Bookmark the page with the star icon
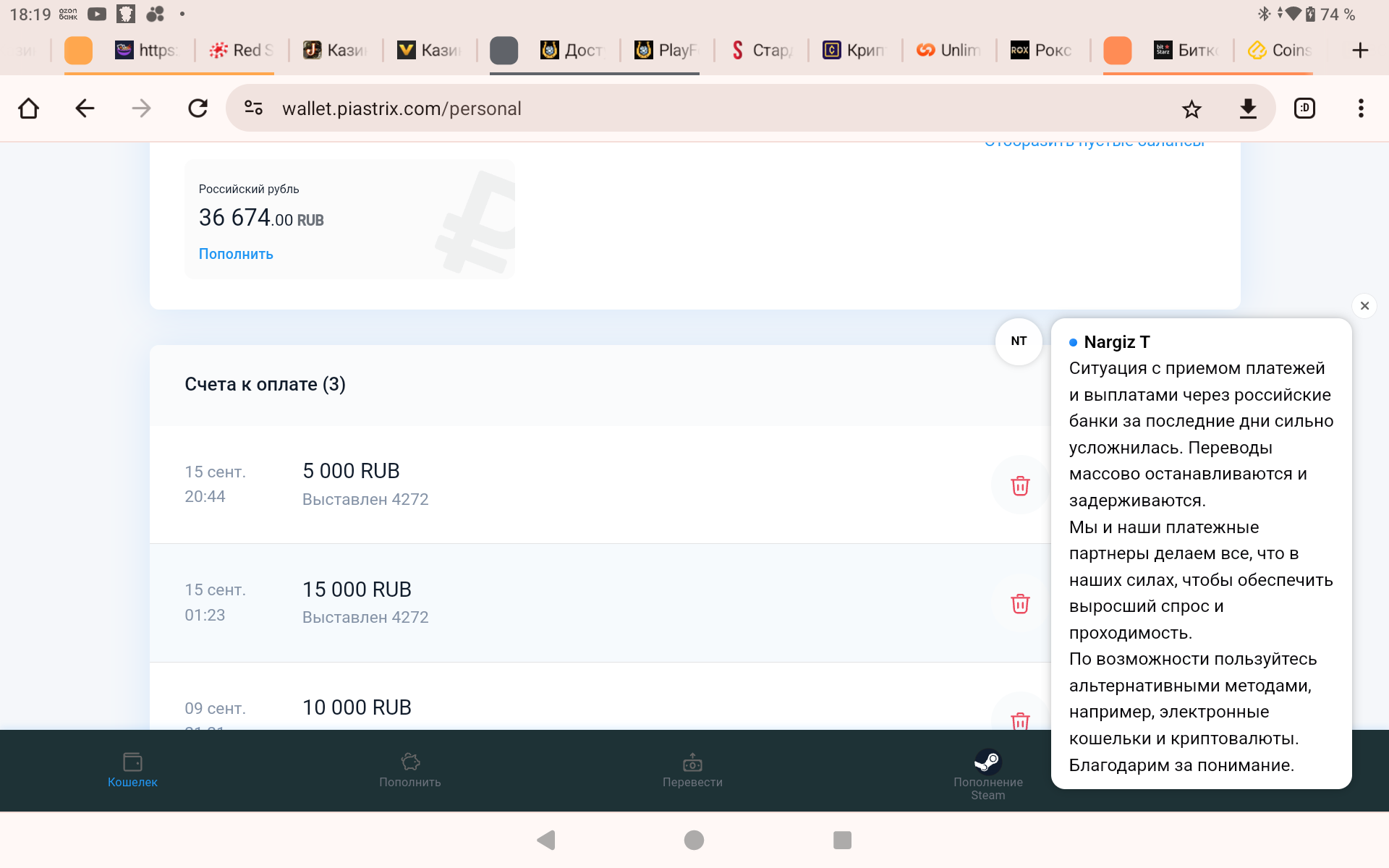This screenshot has width=1389, height=868. [1192, 109]
